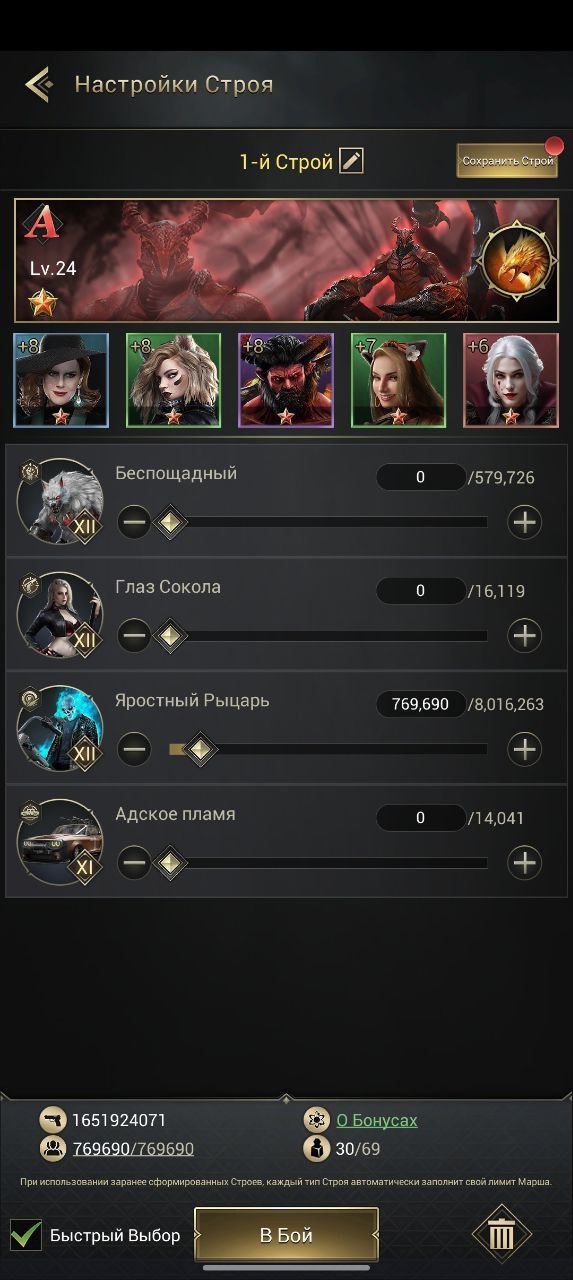The image size is (573, 1280).
Task: Toggle the Быстрый Выбор checkbox
Action: click(x=26, y=1235)
